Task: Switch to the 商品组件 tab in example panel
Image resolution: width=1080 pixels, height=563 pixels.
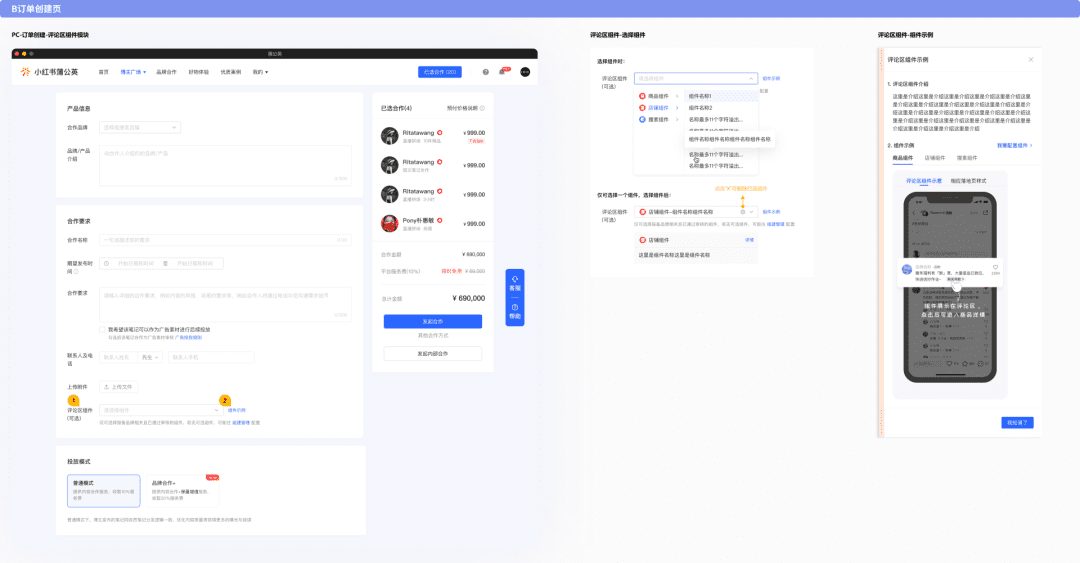Action: pos(902,158)
